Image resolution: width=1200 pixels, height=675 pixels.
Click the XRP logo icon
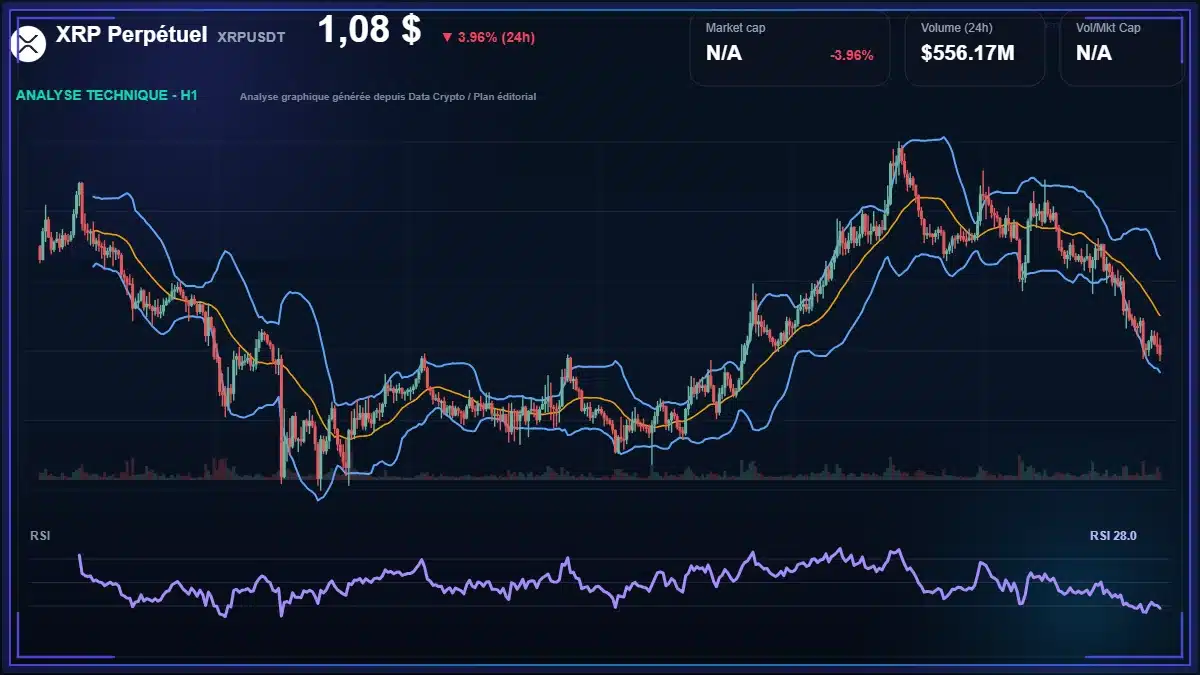(29, 43)
